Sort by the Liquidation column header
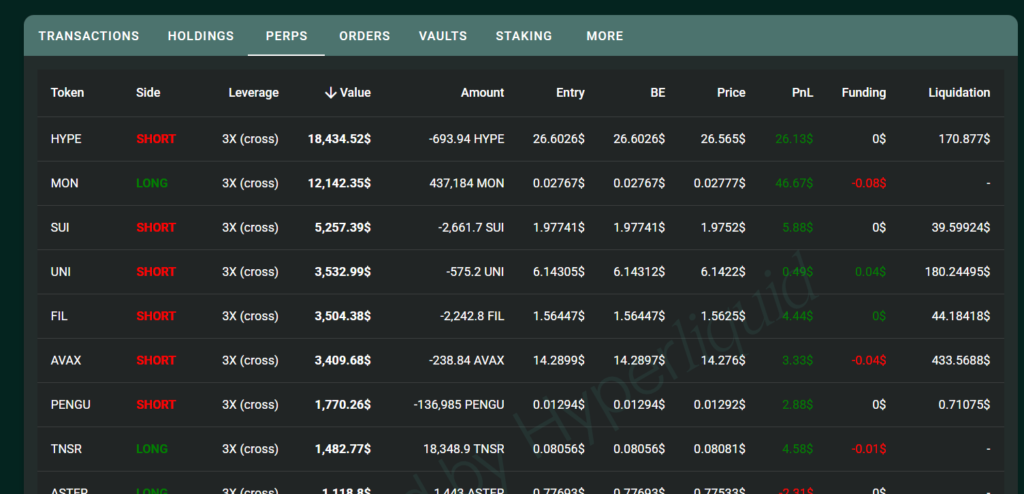 pos(959,93)
